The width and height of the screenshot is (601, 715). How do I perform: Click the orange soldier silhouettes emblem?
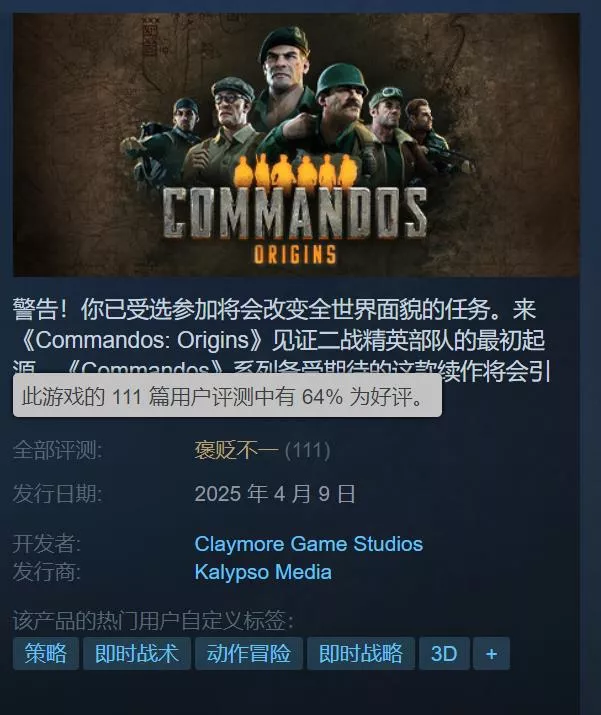point(295,170)
